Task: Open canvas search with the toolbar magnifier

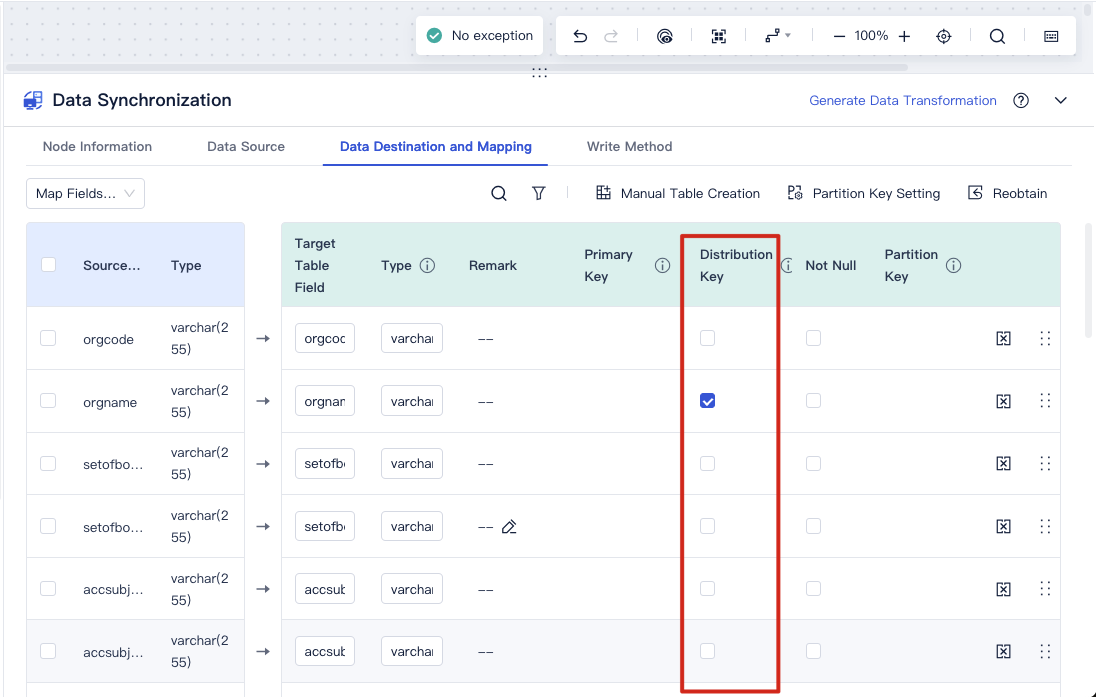Action: 997,36
